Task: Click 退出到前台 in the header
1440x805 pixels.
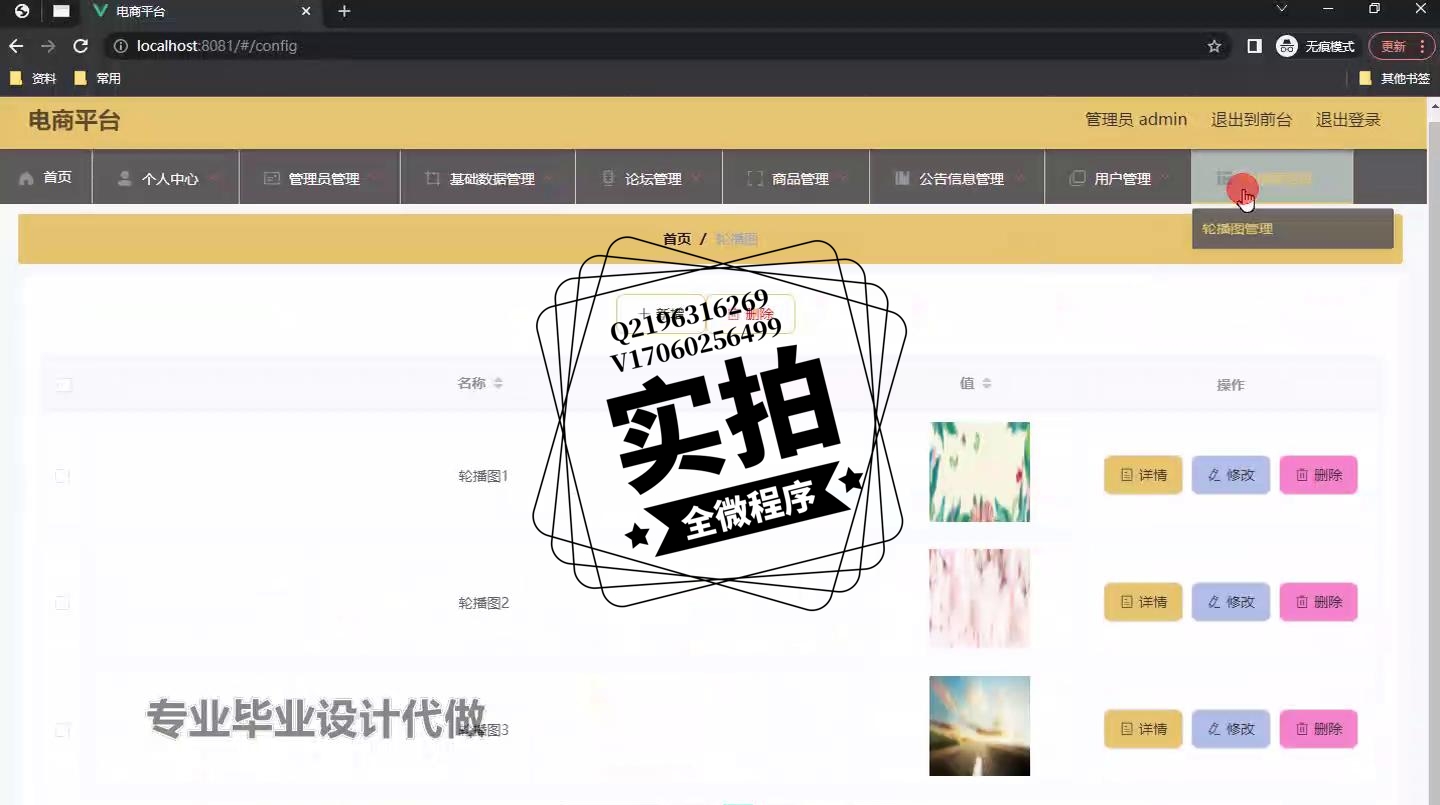Action: tap(1251, 120)
